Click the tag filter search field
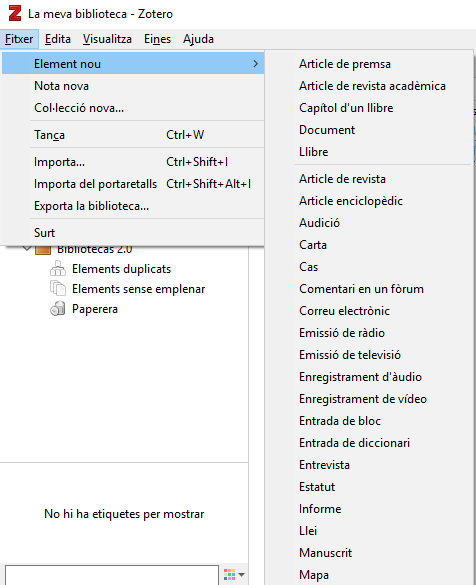 (x=112, y=575)
